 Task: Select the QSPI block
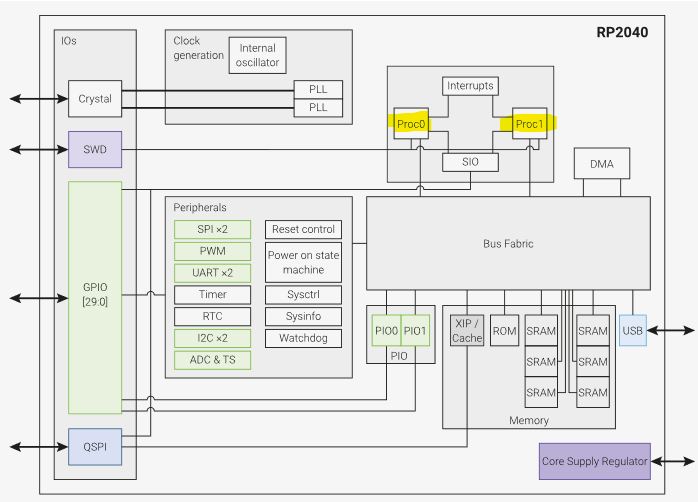point(95,447)
